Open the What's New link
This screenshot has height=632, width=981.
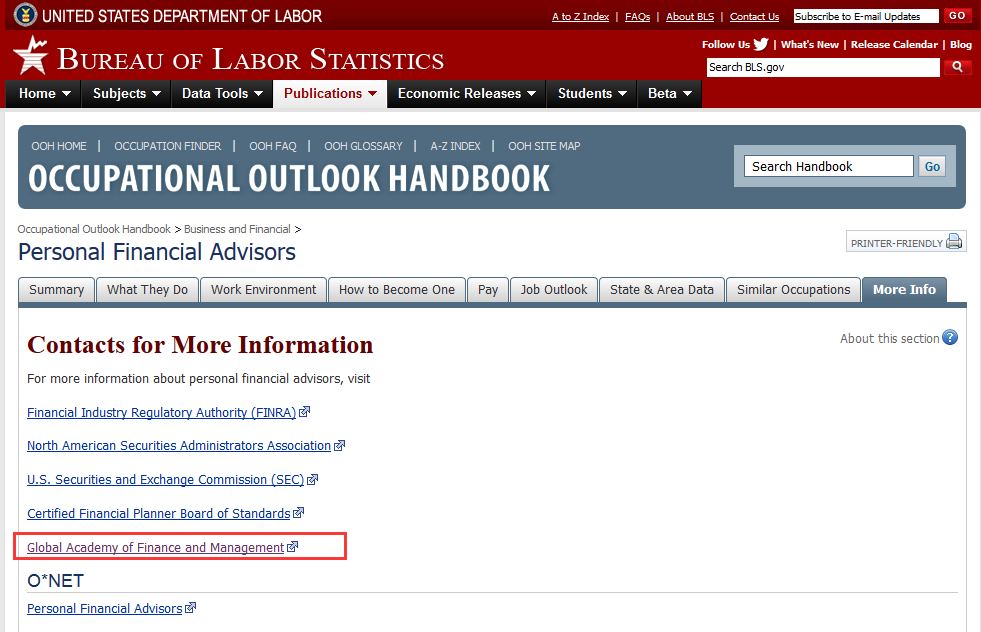point(810,44)
